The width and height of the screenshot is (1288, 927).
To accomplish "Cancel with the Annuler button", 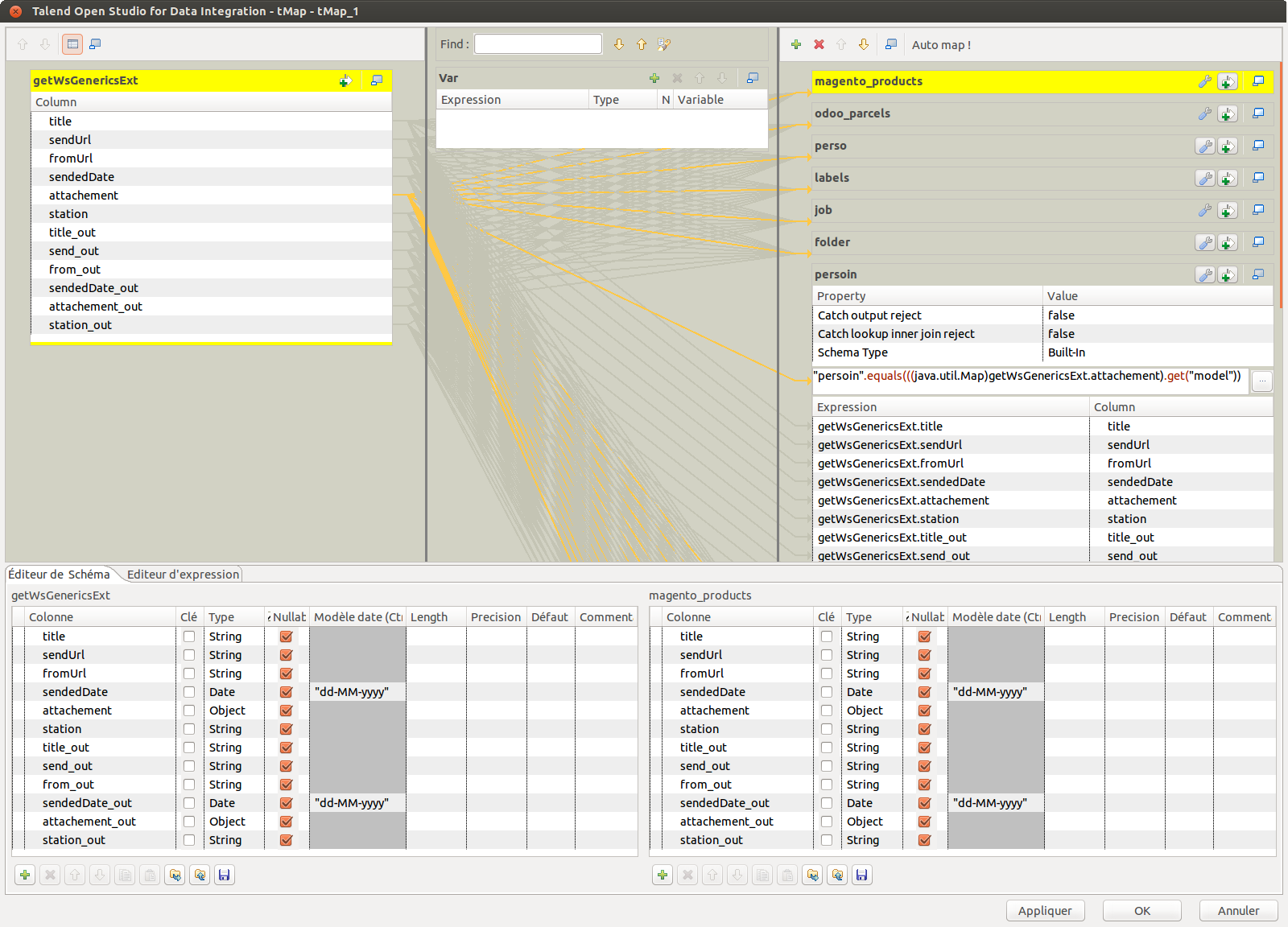I will click(1239, 911).
